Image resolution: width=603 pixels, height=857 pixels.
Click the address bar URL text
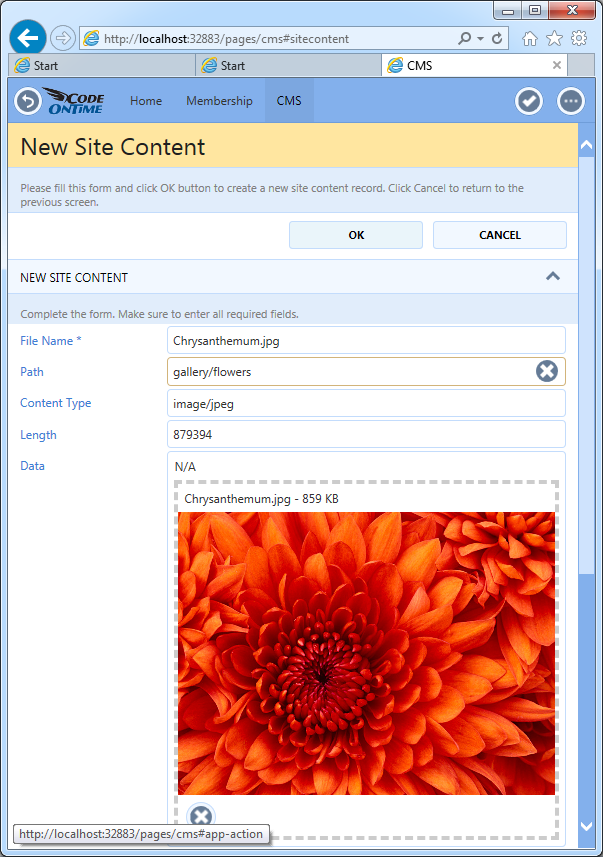click(x=226, y=39)
